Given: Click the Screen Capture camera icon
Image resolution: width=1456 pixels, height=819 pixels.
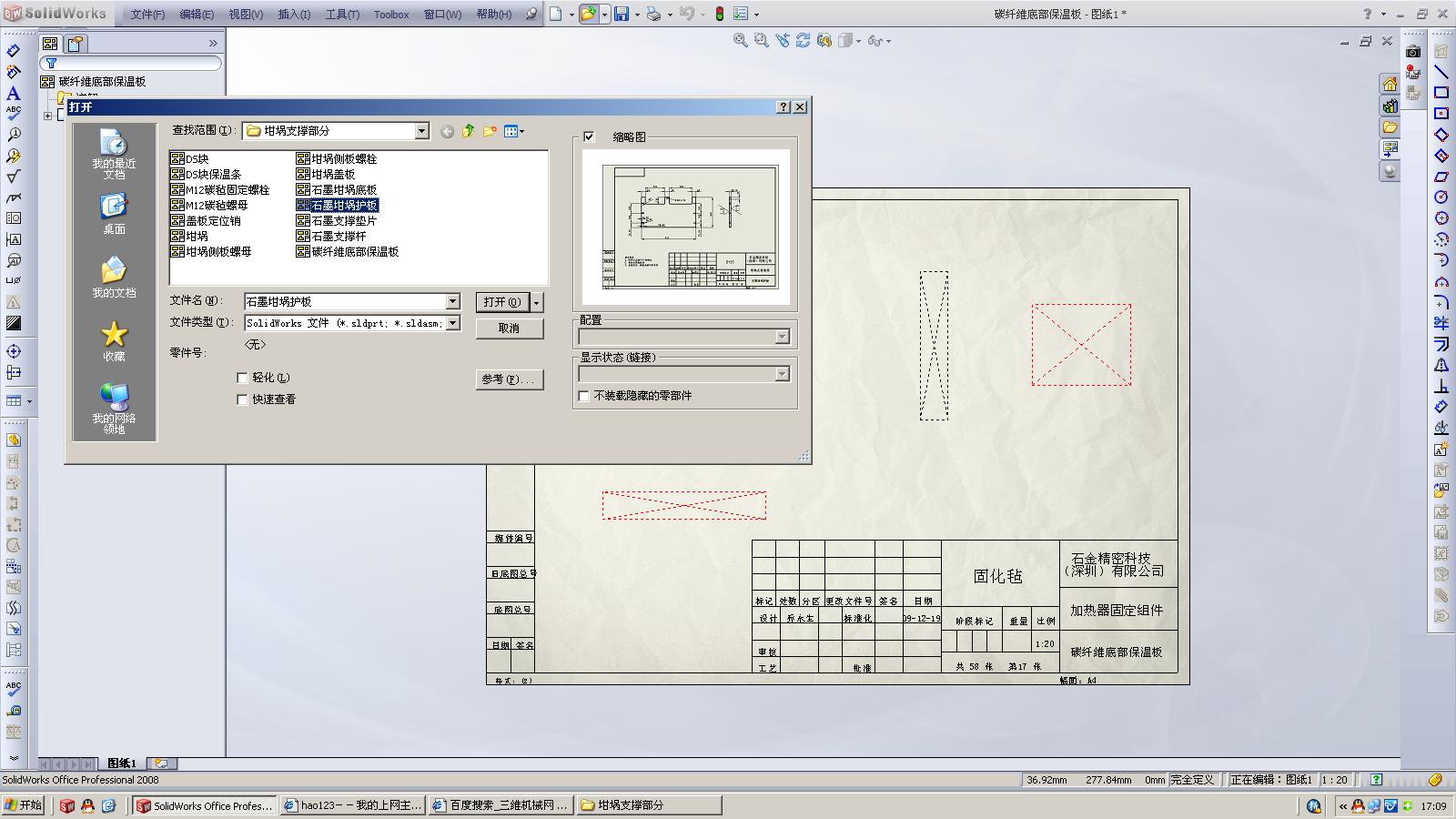Looking at the screenshot, I should click(x=1413, y=52).
